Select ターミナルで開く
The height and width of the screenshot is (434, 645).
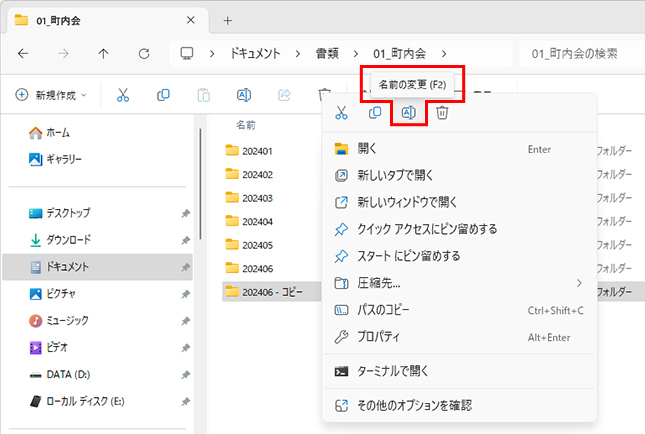tap(459, 371)
